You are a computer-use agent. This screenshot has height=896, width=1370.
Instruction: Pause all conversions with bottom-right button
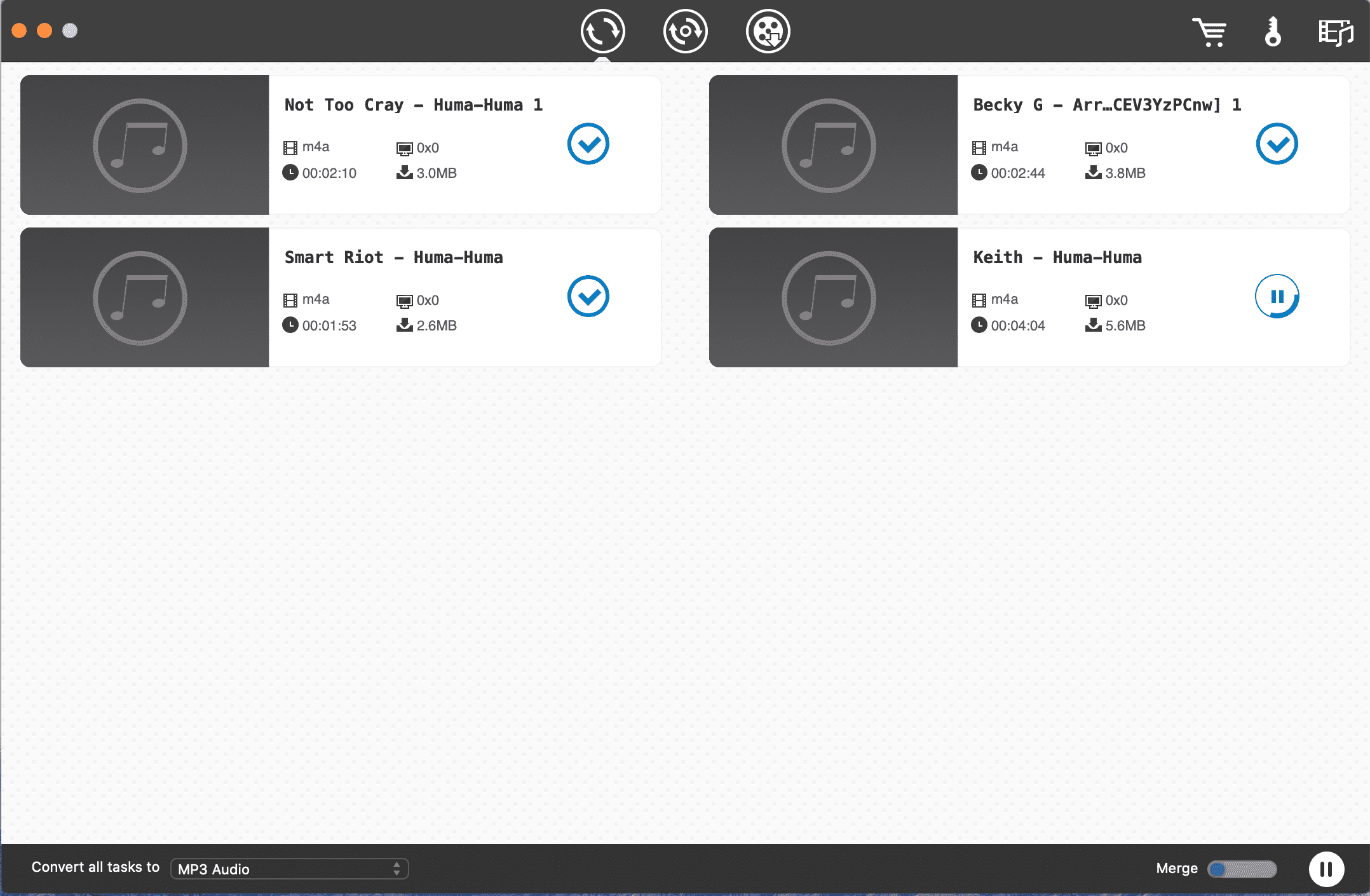[1326, 869]
